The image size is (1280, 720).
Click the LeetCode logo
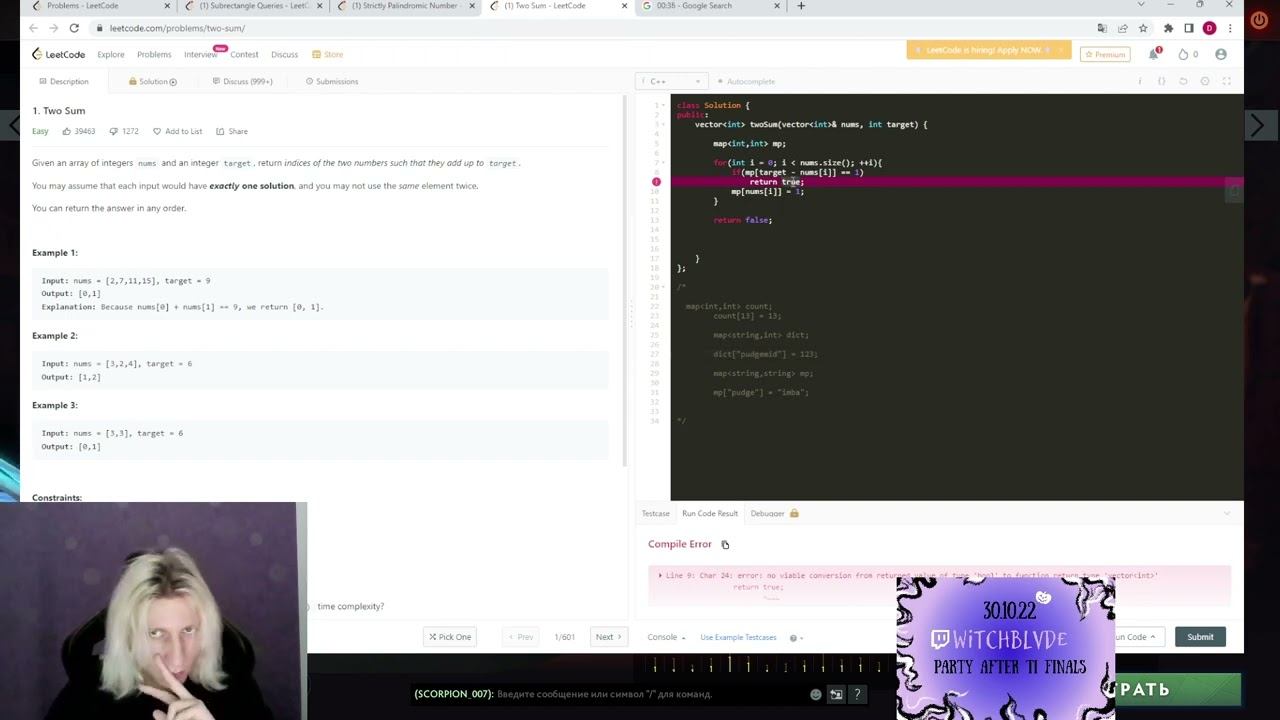(x=58, y=54)
